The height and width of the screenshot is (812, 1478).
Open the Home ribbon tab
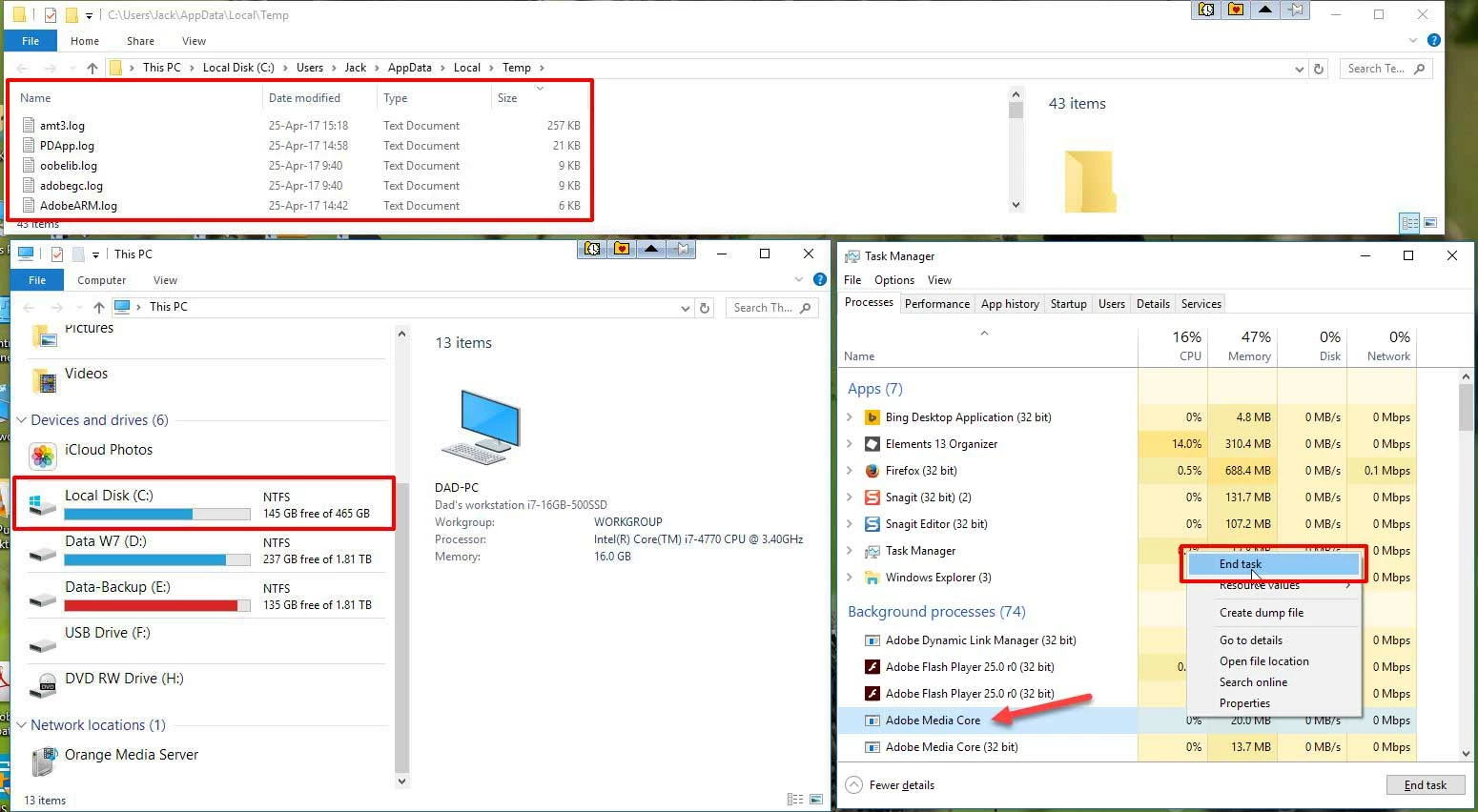tap(85, 41)
